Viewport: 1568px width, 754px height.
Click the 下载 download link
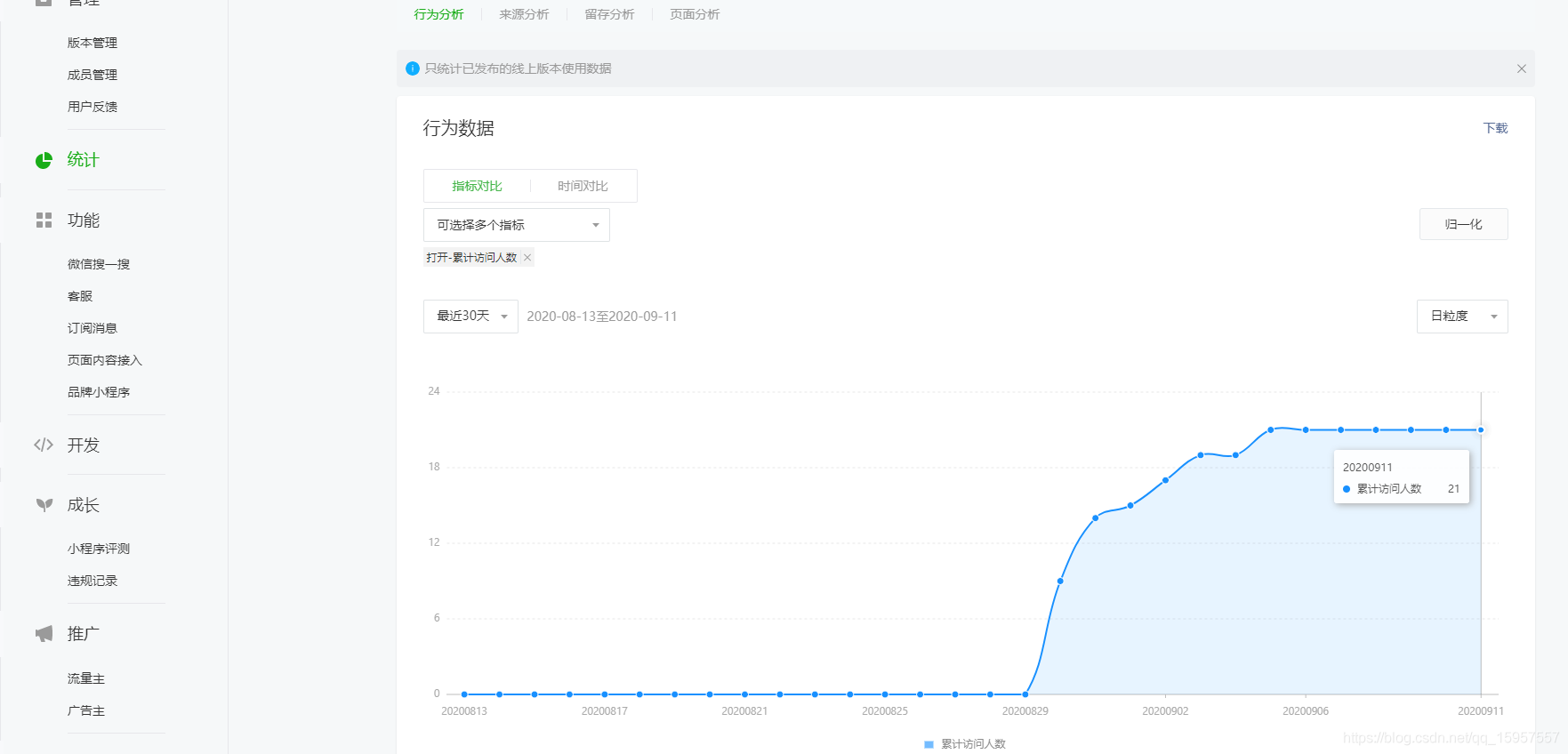pyautogui.click(x=1495, y=128)
